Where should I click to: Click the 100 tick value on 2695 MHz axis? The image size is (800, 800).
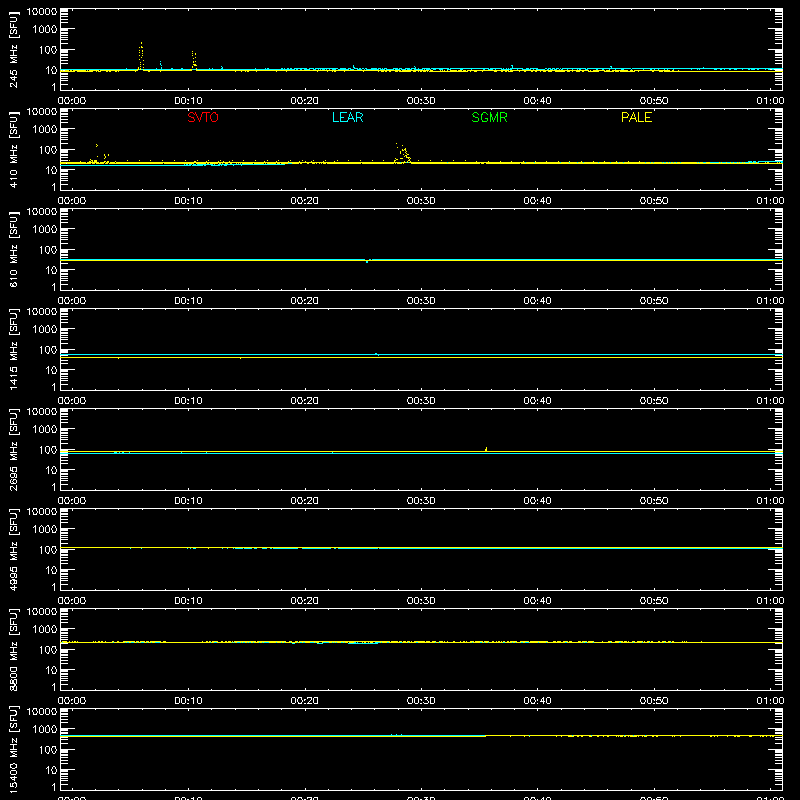tap(48, 450)
